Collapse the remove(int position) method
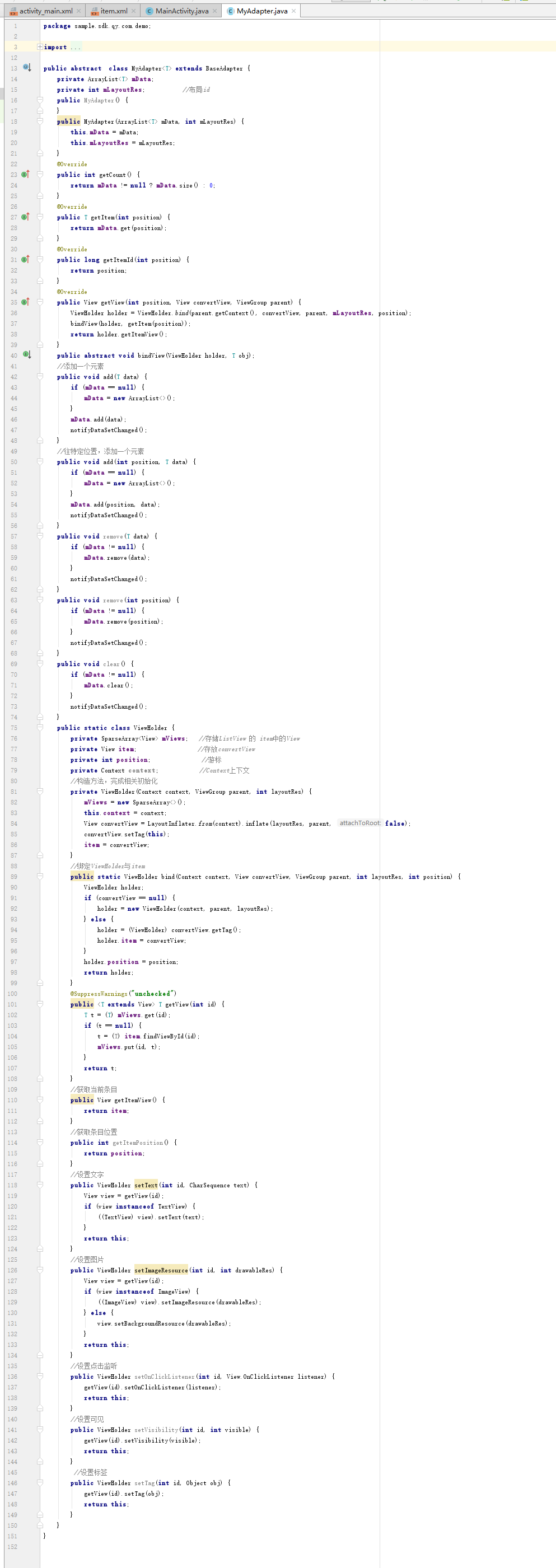Screen dimensions: 556x1568 pos(40,600)
